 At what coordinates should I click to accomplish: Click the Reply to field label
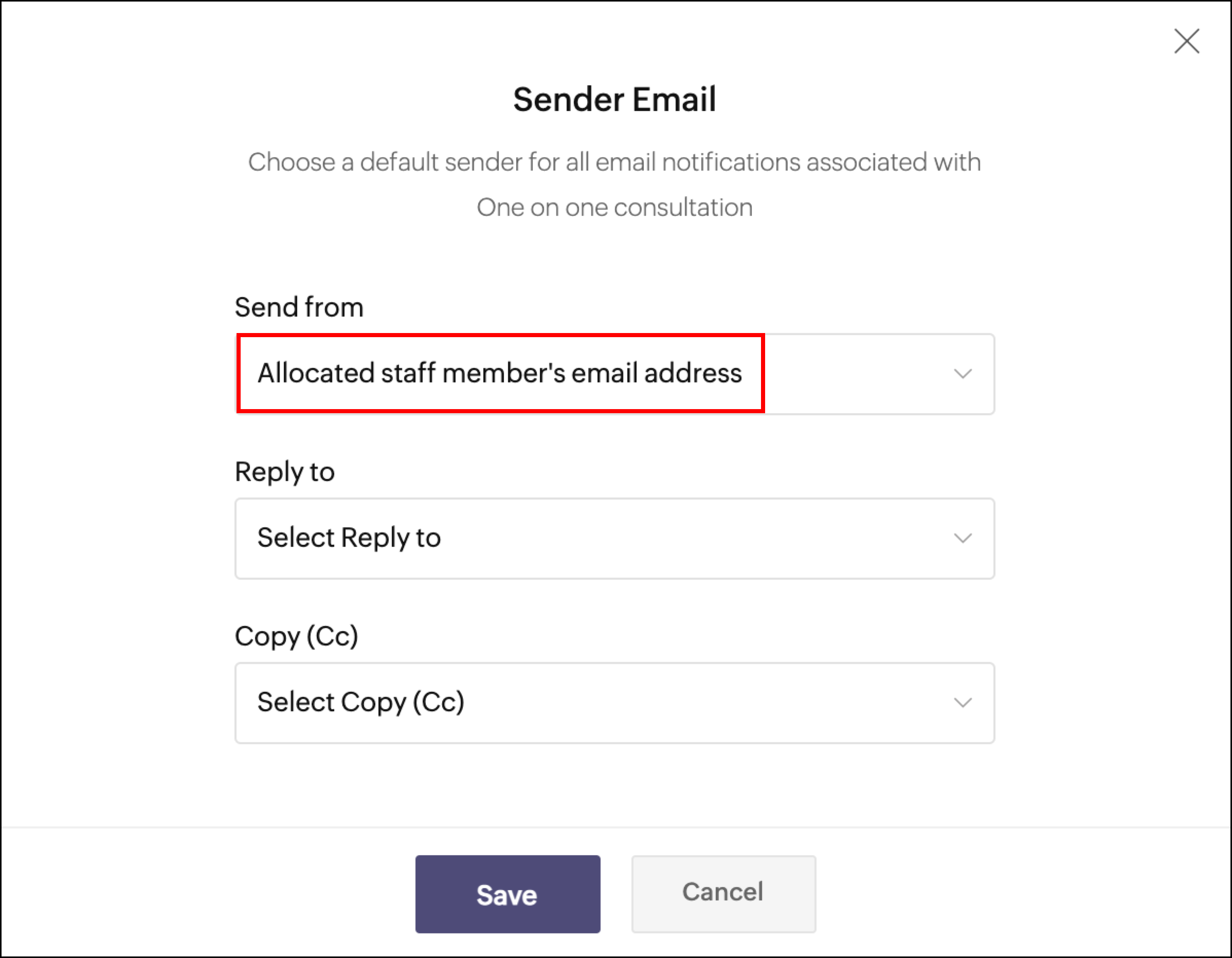point(285,472)
